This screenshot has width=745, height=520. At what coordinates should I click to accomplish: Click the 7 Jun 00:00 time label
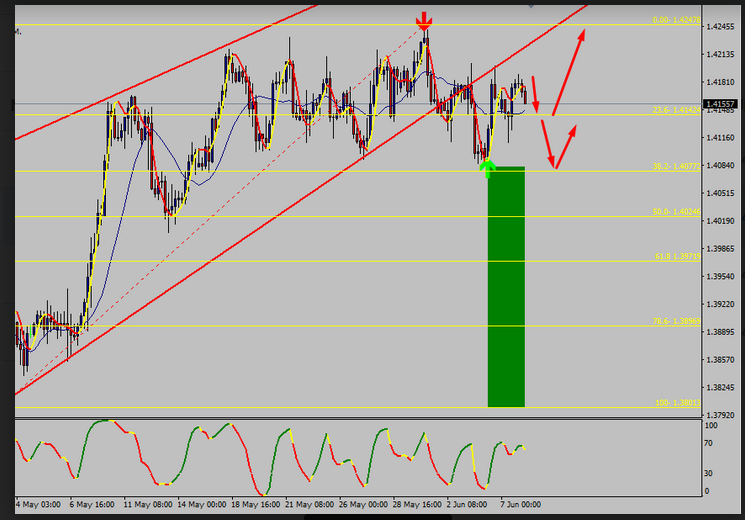(x=519, y=504)
